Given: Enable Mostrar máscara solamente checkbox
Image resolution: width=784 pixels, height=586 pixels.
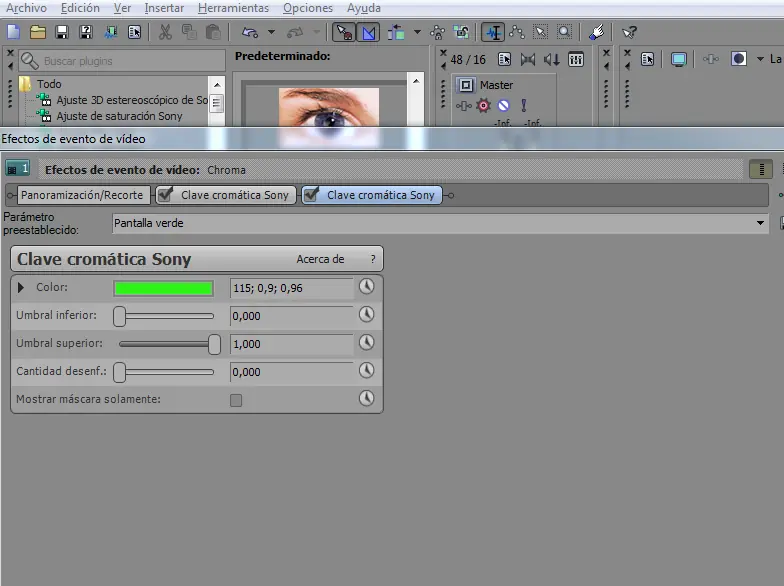Looking at the screenshot, I should click(236, 400).
